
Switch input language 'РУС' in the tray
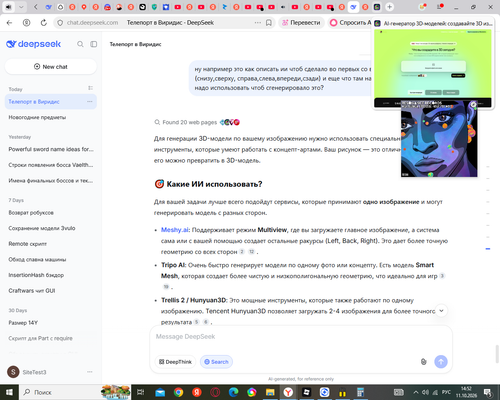click(446, 392)
